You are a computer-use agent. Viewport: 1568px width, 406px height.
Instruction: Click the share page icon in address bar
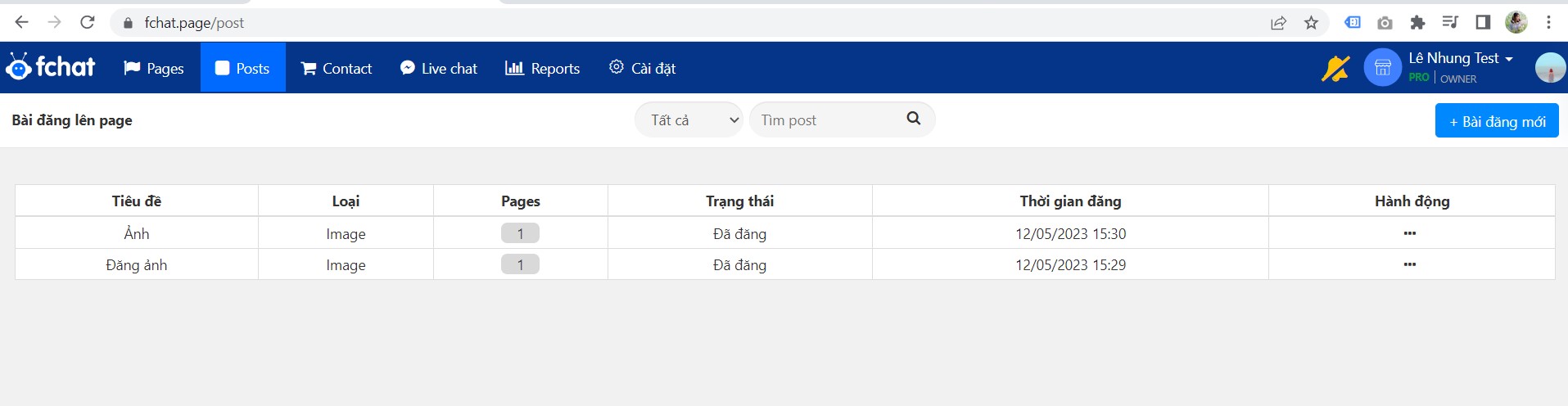(1278, 23)
